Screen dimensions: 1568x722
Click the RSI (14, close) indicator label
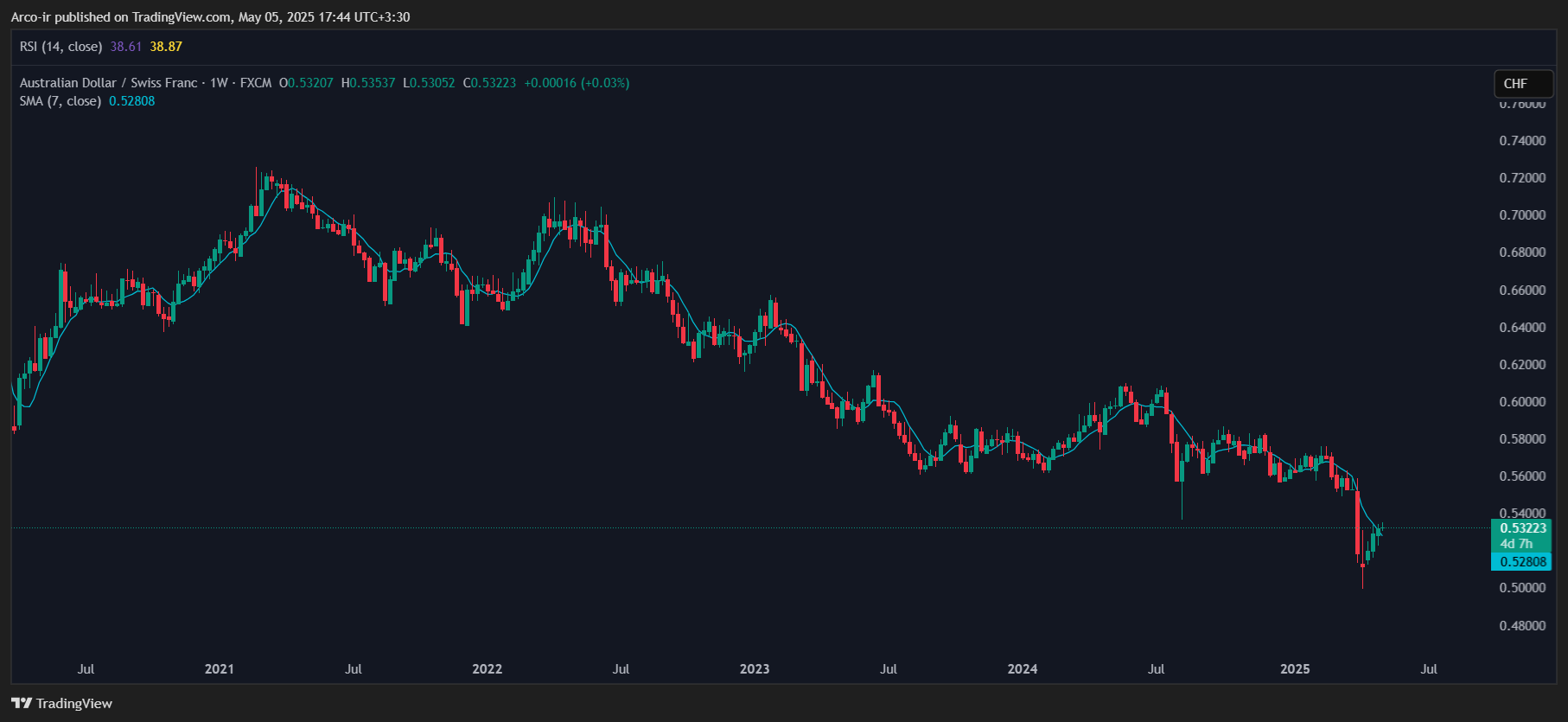61,47
